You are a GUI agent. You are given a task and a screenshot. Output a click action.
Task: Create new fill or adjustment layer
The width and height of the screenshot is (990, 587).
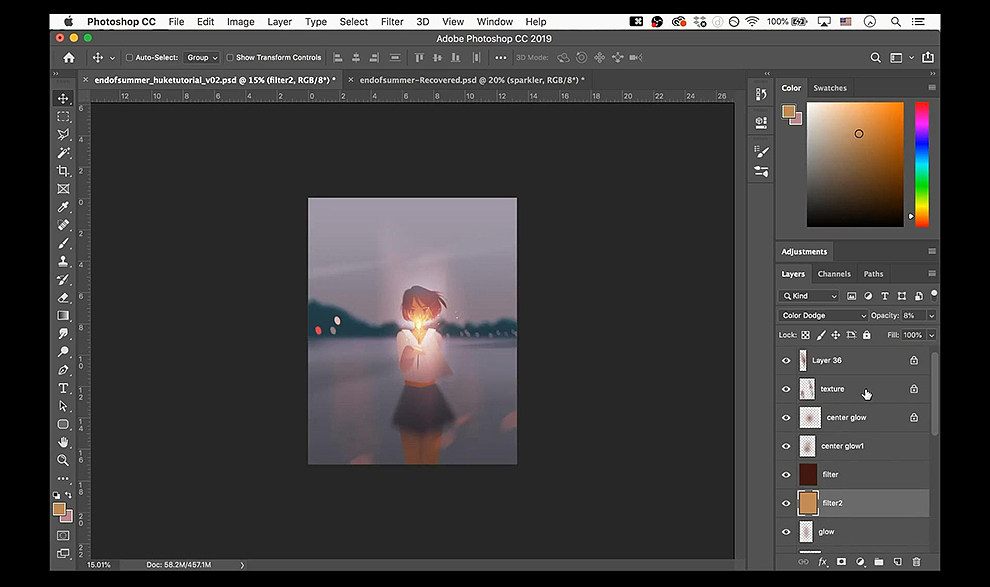pyautogui.click(x=860, y=561)
